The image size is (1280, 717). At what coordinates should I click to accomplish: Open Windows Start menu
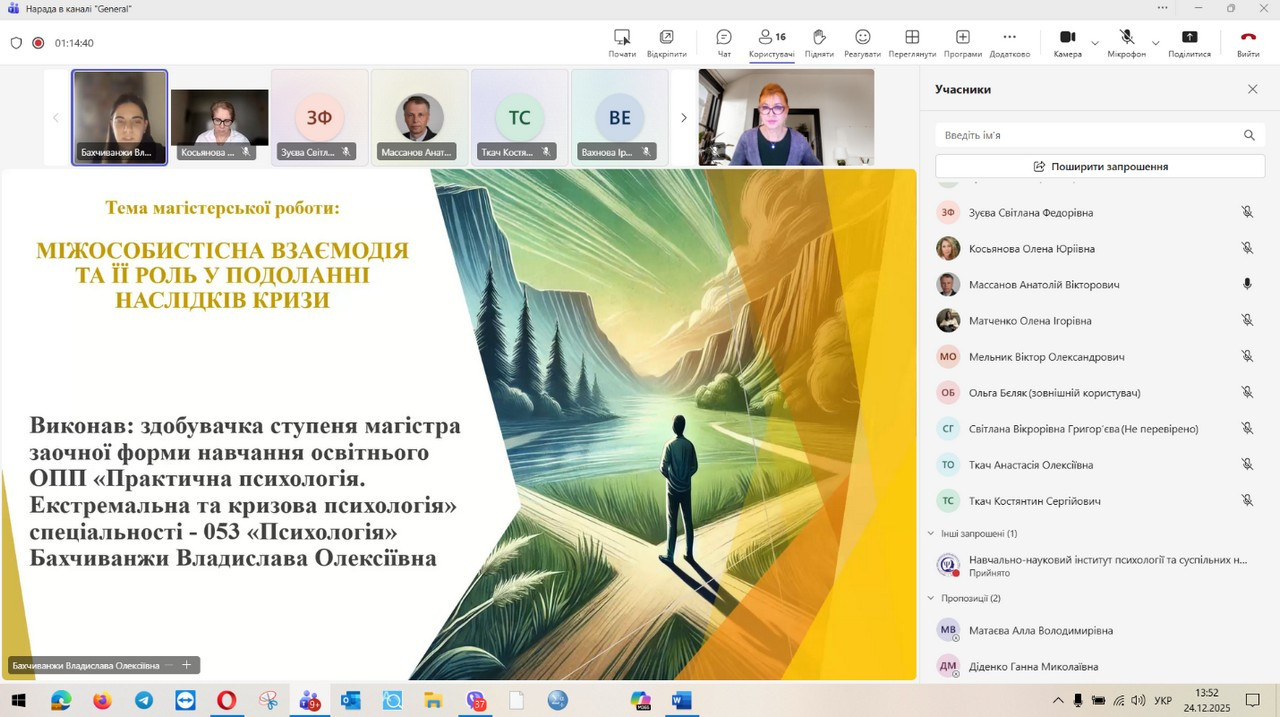[17, 700]
